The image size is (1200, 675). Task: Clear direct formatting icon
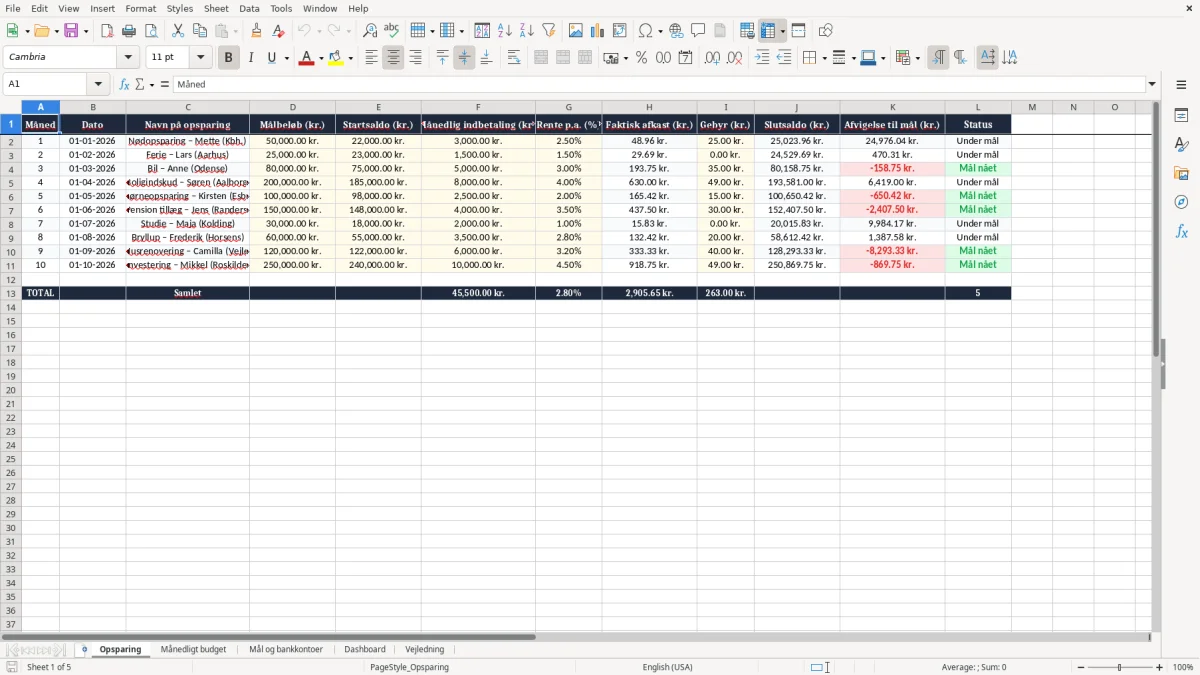coord(279,31)
